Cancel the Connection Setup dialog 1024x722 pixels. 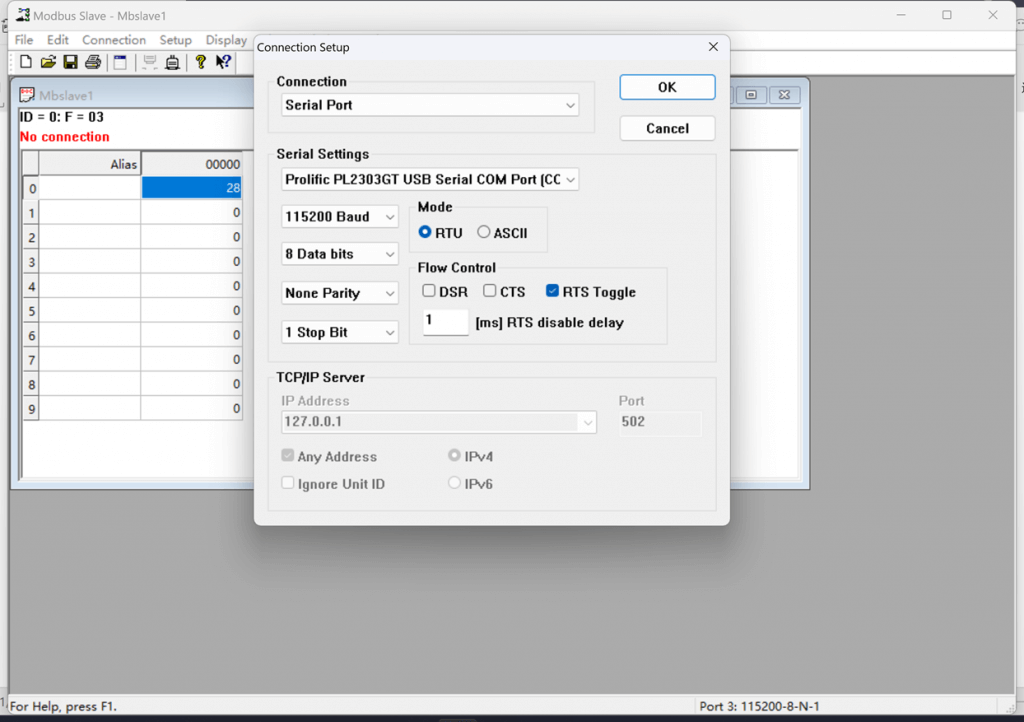coord(667,128)
